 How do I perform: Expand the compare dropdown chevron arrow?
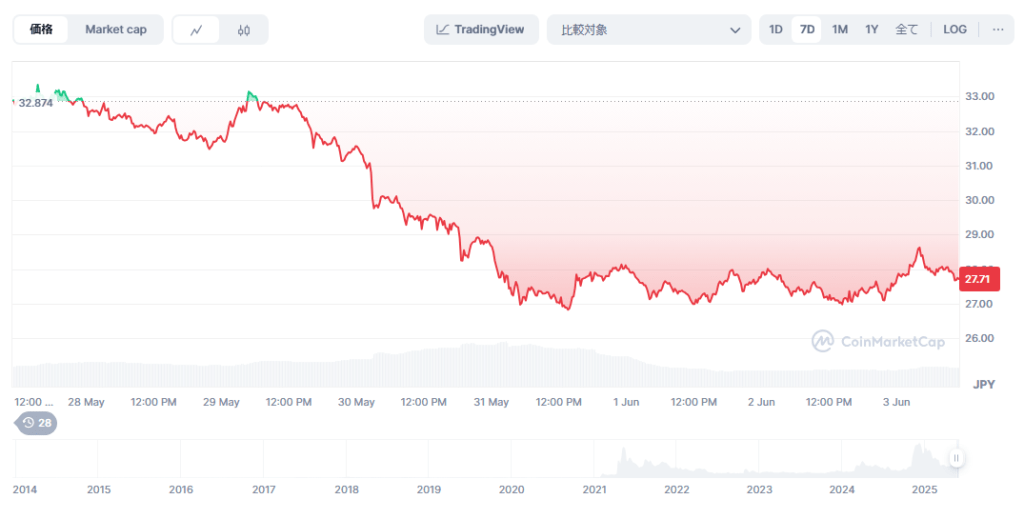tap(734, 30)
